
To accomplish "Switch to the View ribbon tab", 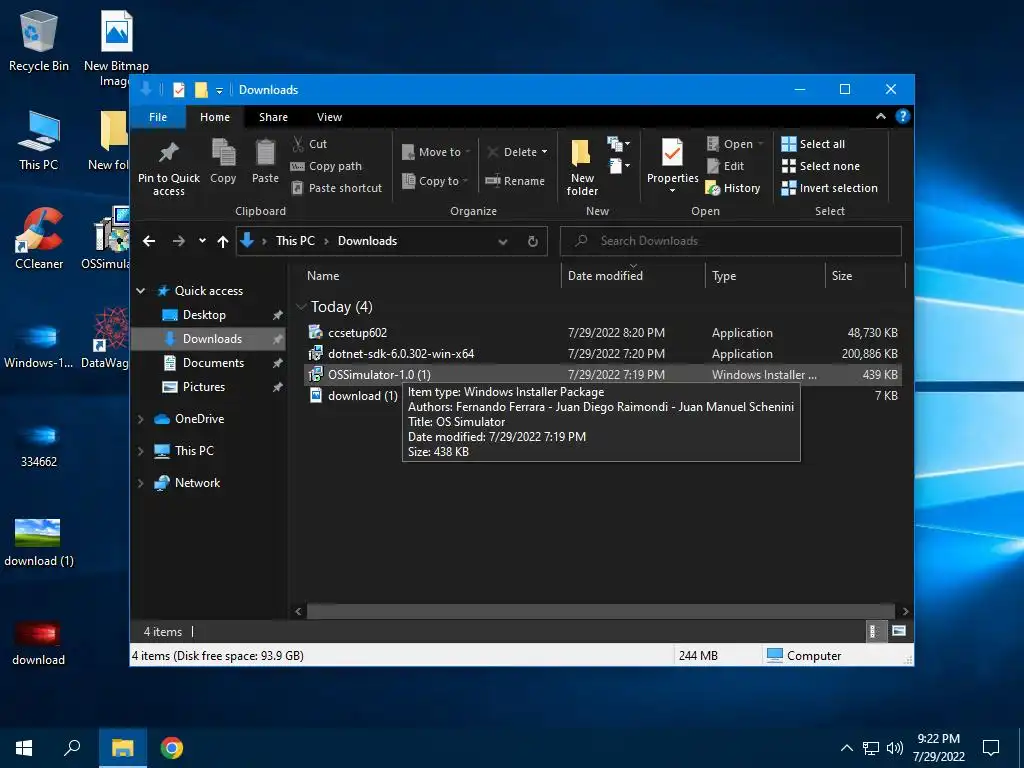I will coord(329,117).
